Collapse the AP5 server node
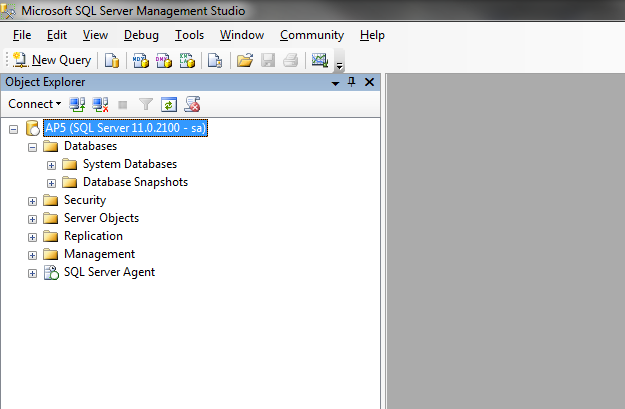Image resolution: width=625 pixels, height=409 pixels. click(14, 129)
